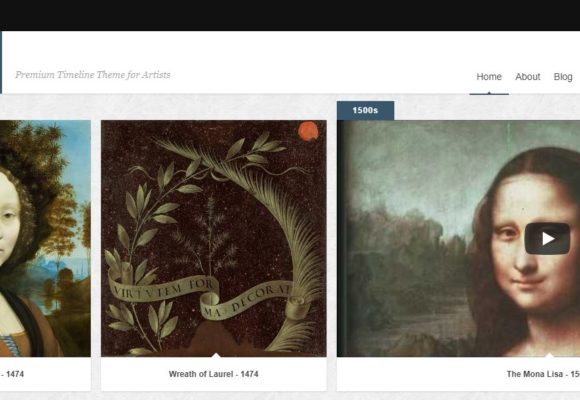Click the partial '- 1474' caption at left
The height and width of the screenshot is (400, 580).
12,374
